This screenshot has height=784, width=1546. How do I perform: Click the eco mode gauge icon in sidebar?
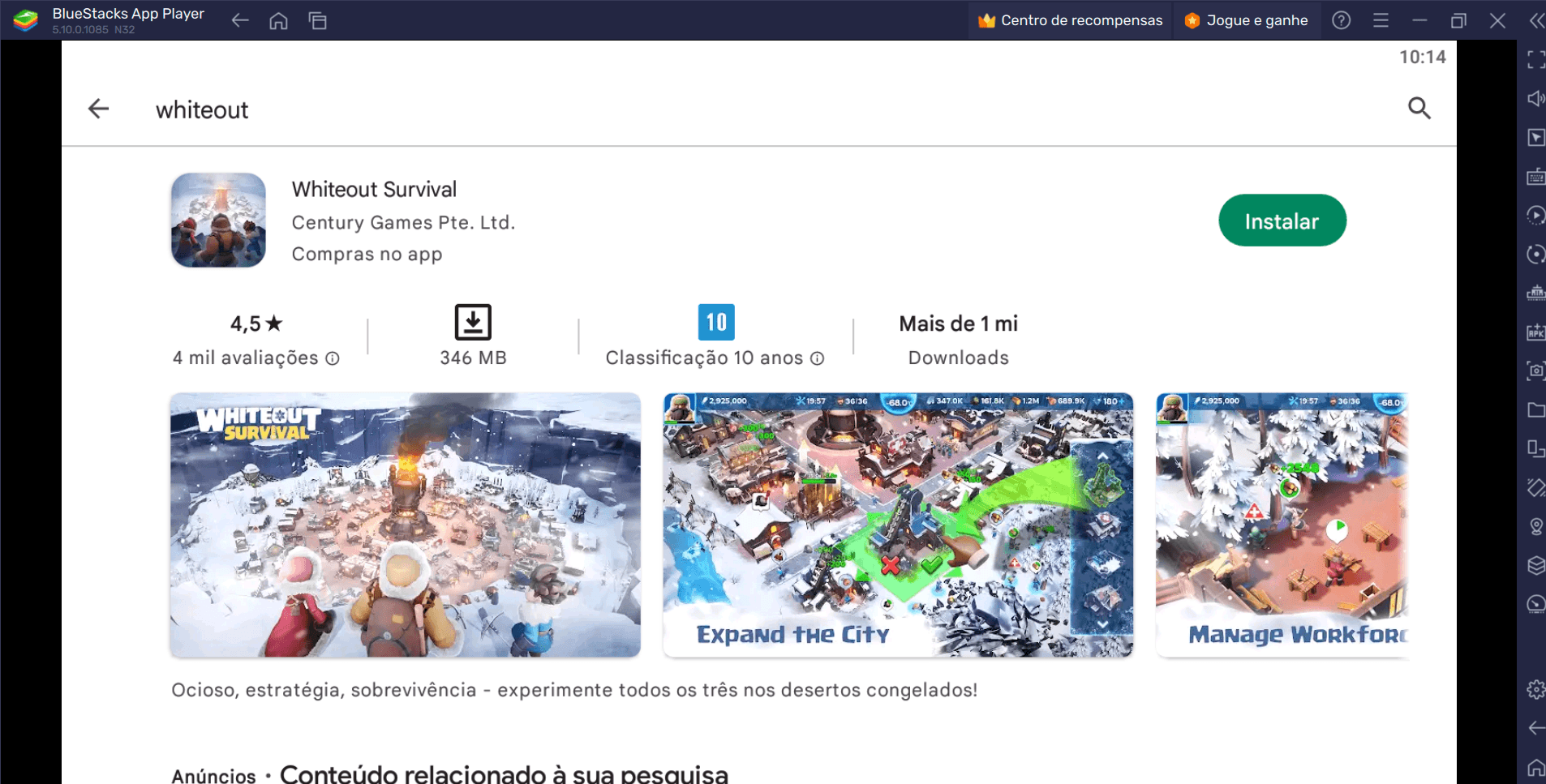(x=1535, y=604)
